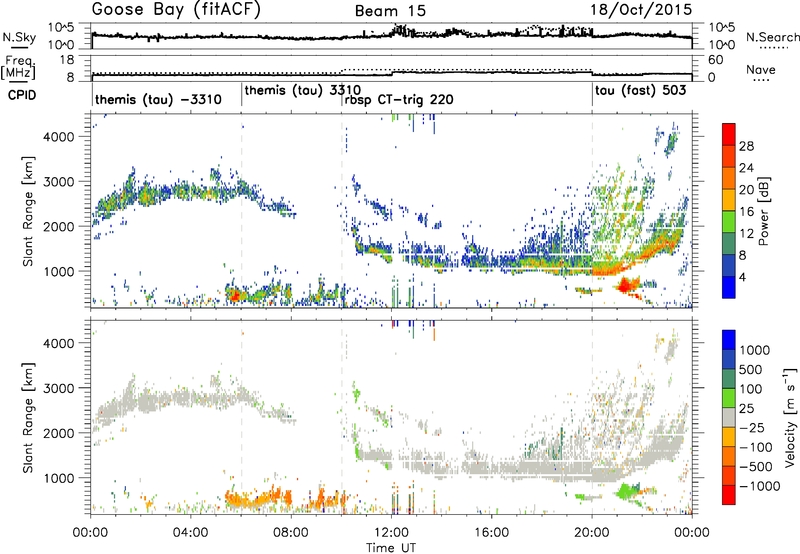Screen dimensions: 800x554
Task: Click the 'Freq. [MHz]' axis label
Action: click(19, 69)
